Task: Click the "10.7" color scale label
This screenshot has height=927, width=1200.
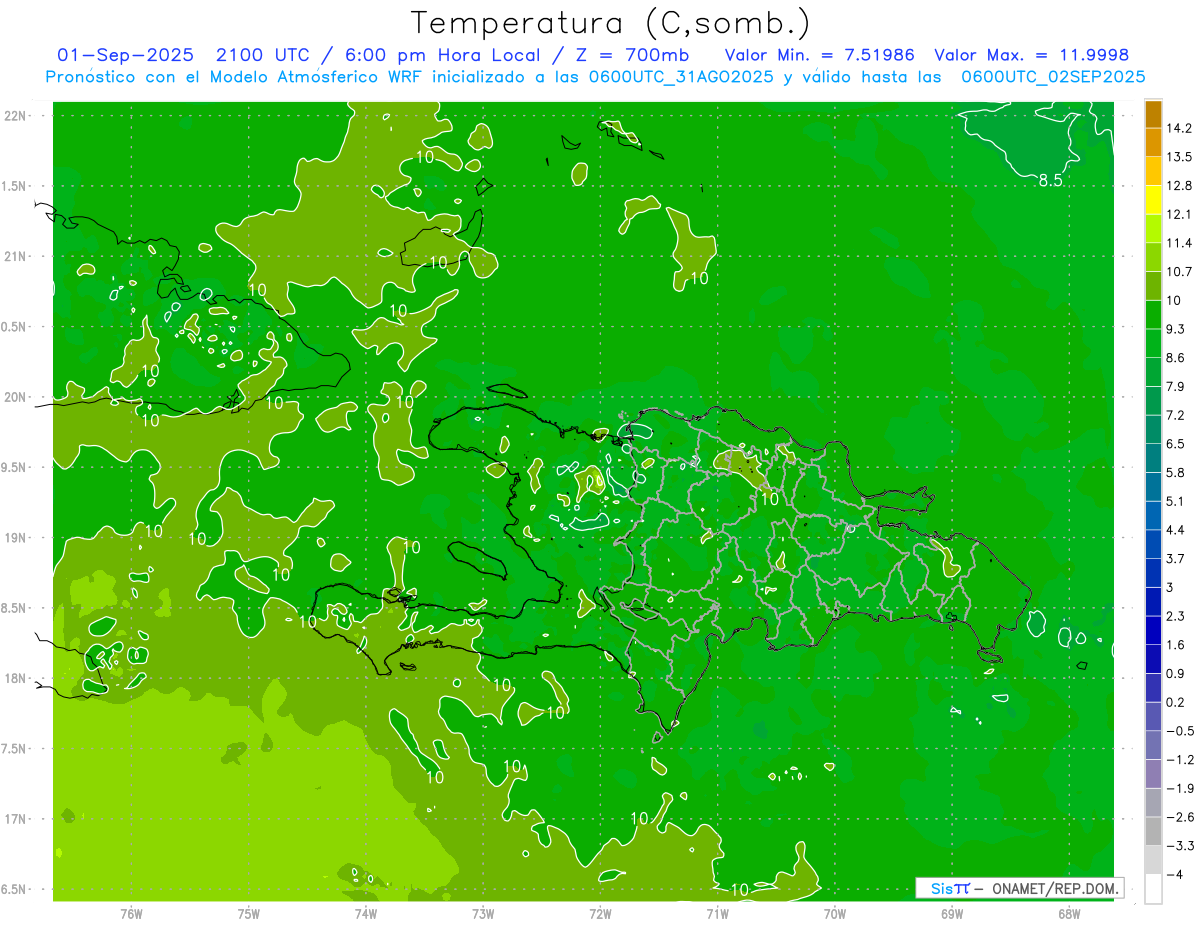Action: [1180, 272]
